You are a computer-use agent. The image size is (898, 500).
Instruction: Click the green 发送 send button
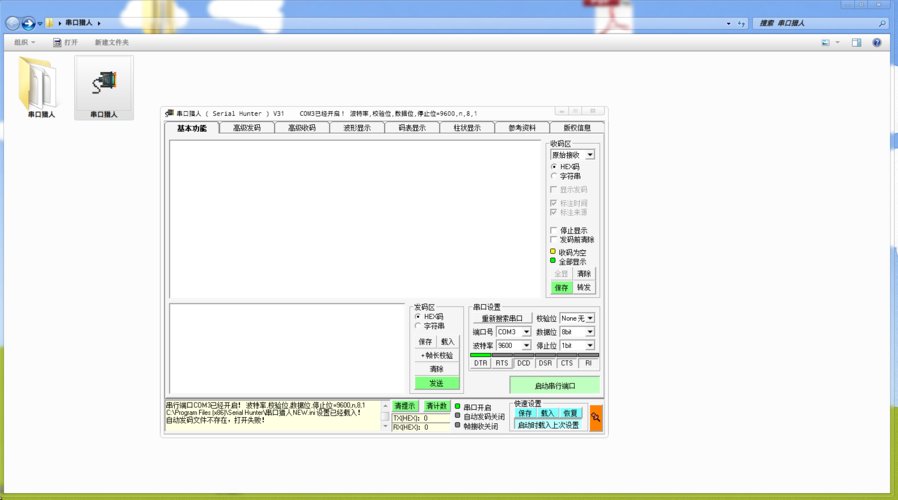click(x=436, y=383)
